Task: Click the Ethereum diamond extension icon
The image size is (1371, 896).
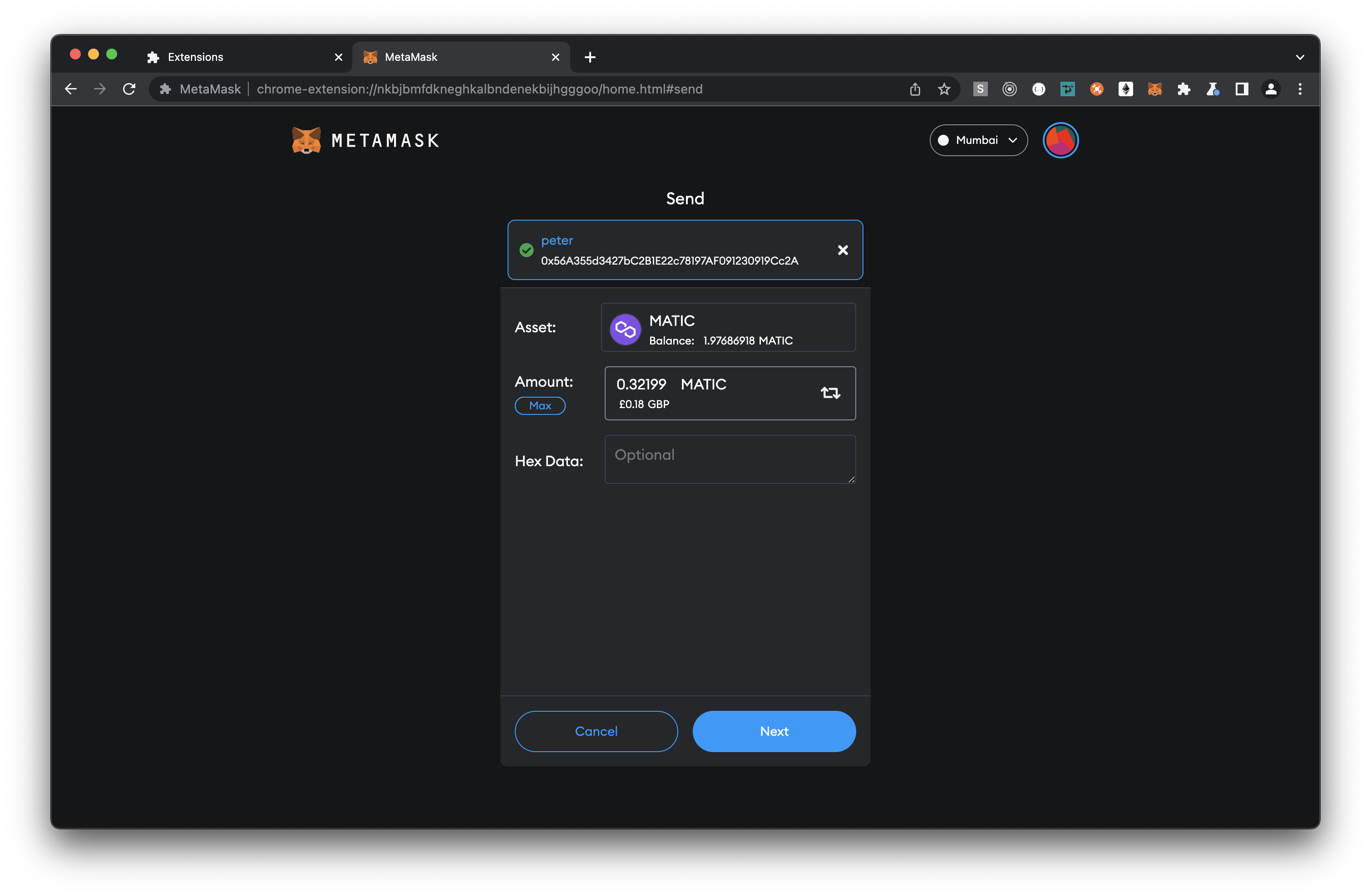Action: click(x=1125, y=89)
